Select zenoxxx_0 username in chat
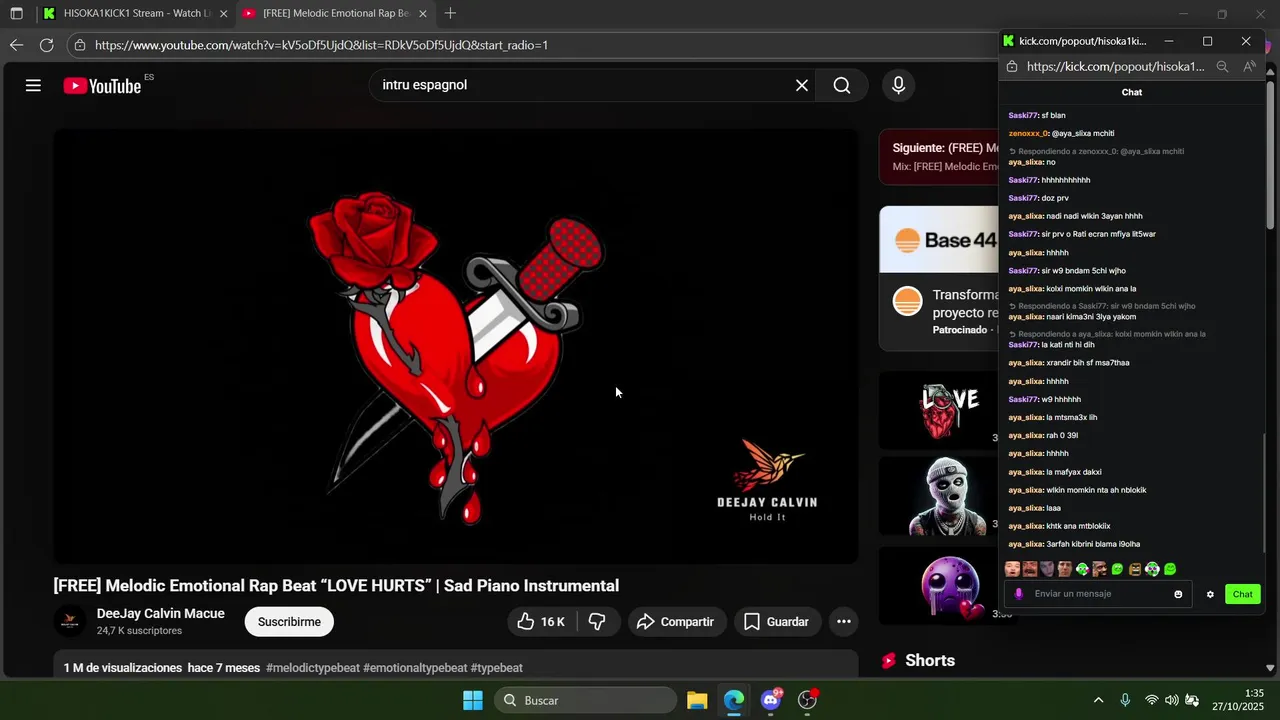The image size is (1280, 720). click(x=1028, y=133)
